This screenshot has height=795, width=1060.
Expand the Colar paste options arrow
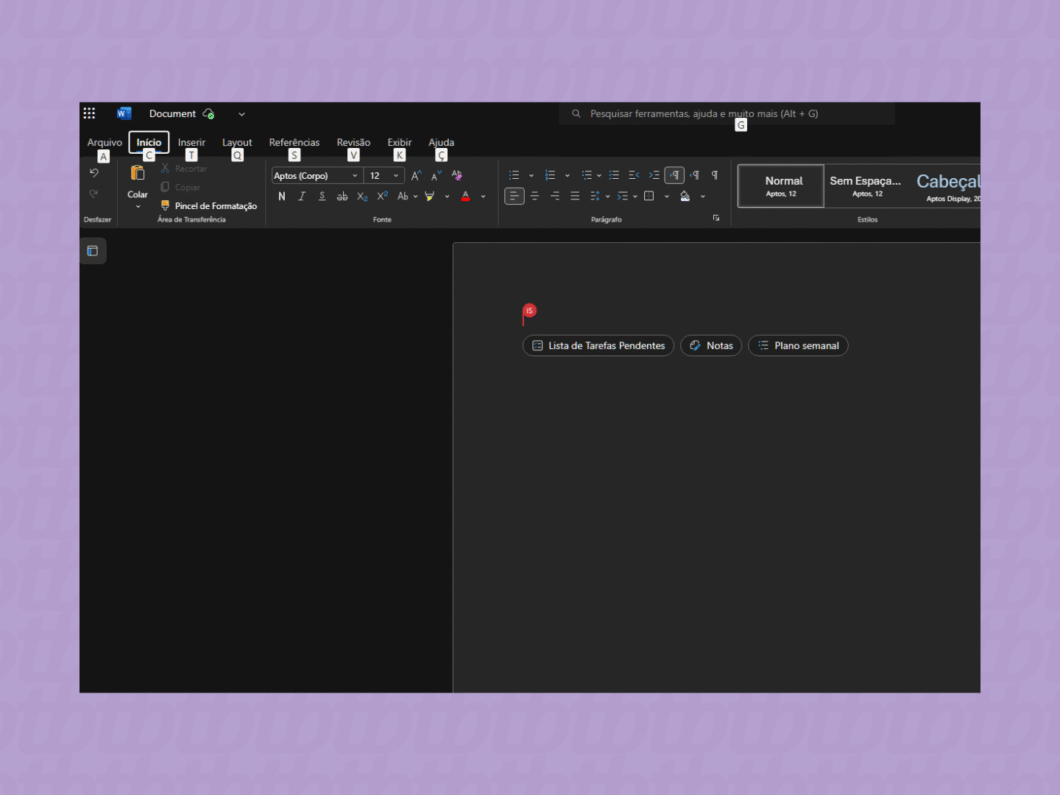tap(137, 207)
